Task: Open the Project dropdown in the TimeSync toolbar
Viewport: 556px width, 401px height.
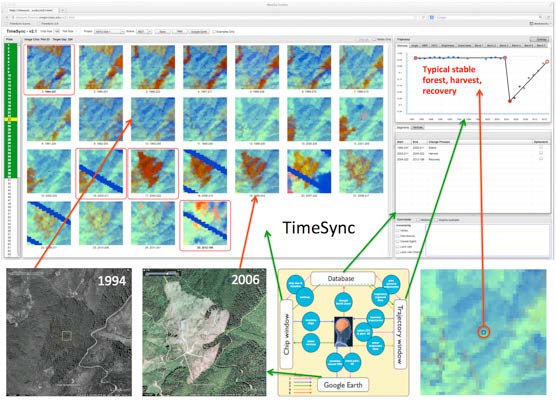Action: point(109,32)
